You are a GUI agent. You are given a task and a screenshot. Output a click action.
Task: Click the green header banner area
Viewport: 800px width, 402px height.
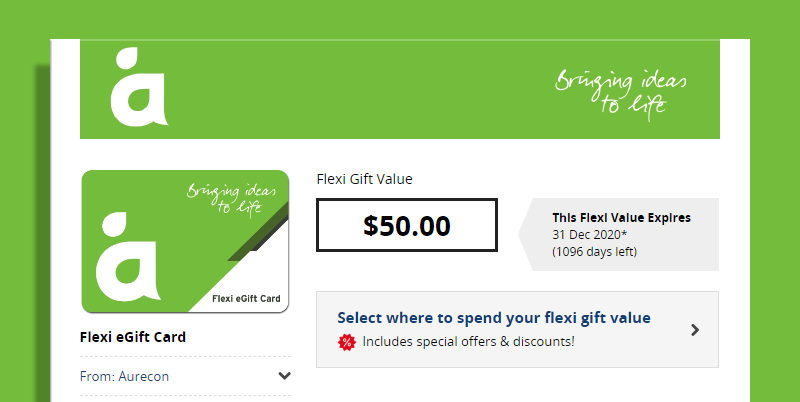pyautogui.click(x=400, y=89)
